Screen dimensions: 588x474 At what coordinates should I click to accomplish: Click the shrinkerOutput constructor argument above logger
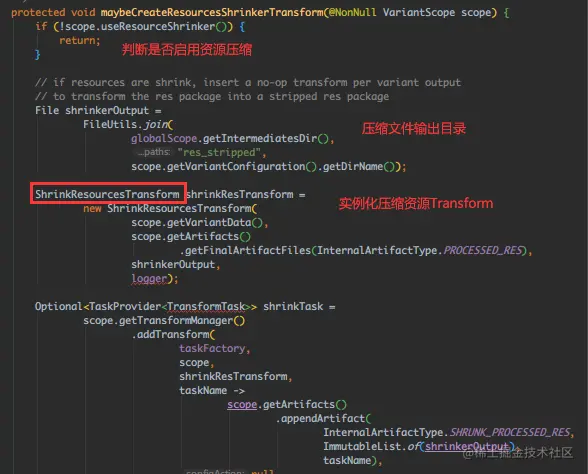tap(173, 264)
